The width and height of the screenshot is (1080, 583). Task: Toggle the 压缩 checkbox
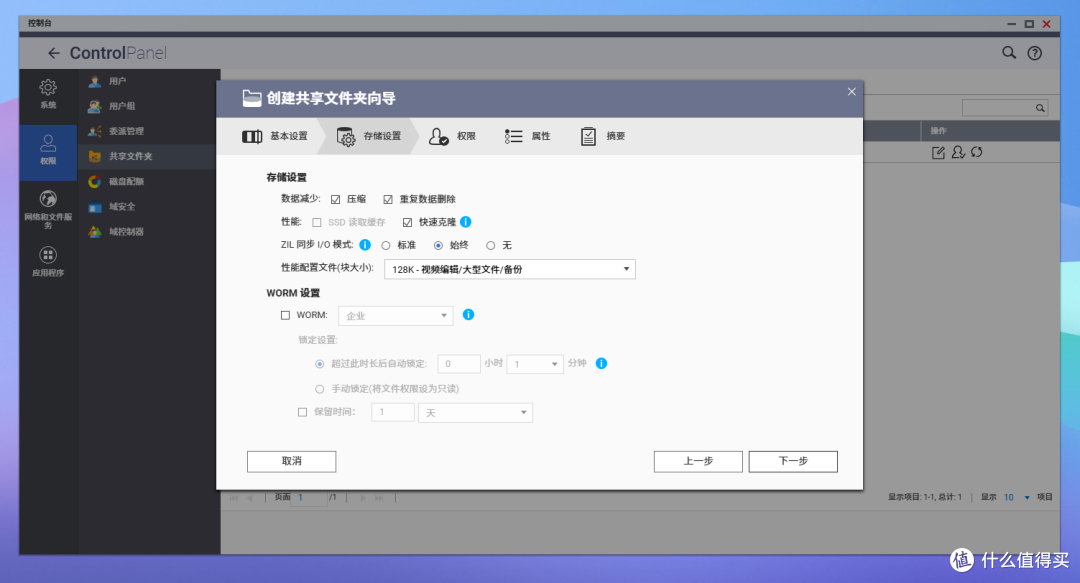coord(335,199)
